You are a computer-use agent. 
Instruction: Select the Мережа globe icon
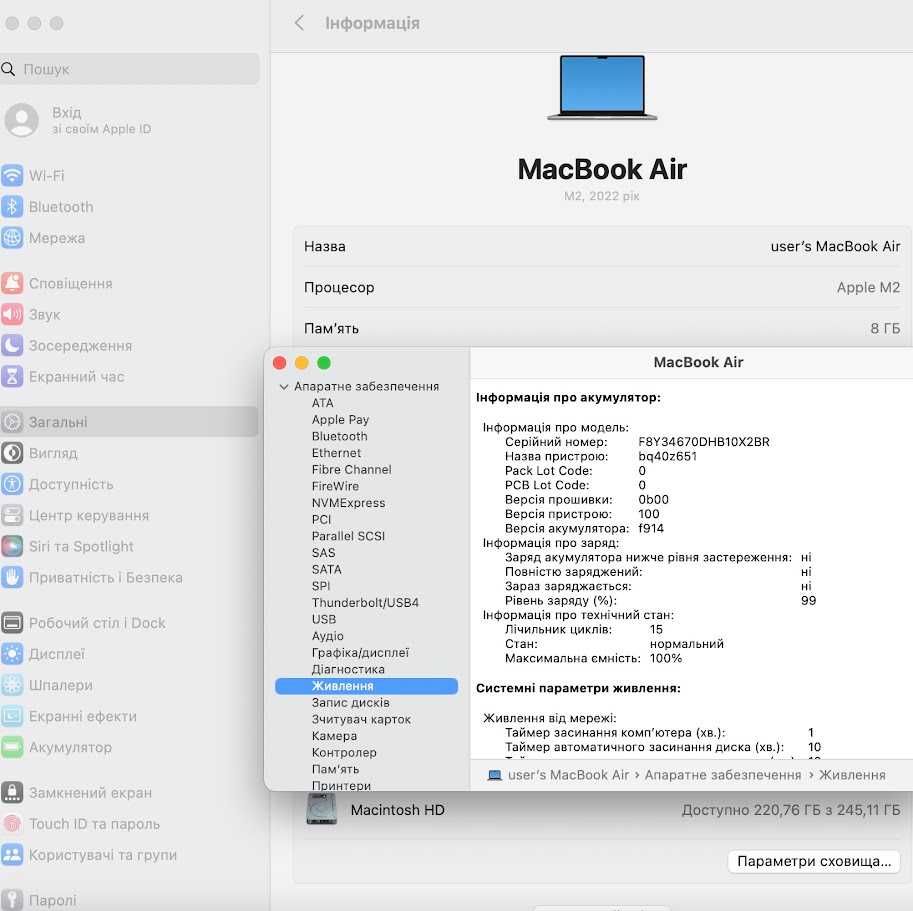pyautogui.click(x=12, y=238)
